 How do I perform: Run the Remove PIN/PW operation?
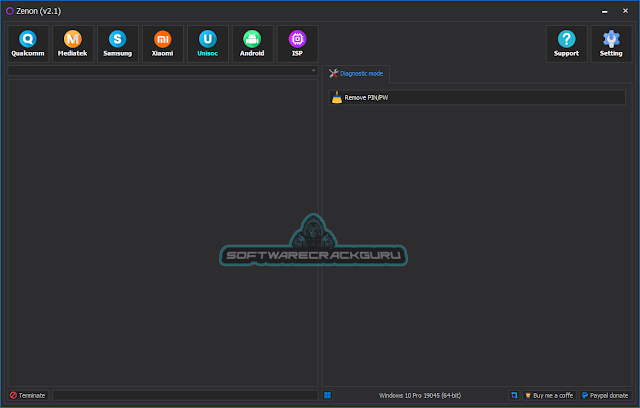point(477,98)
